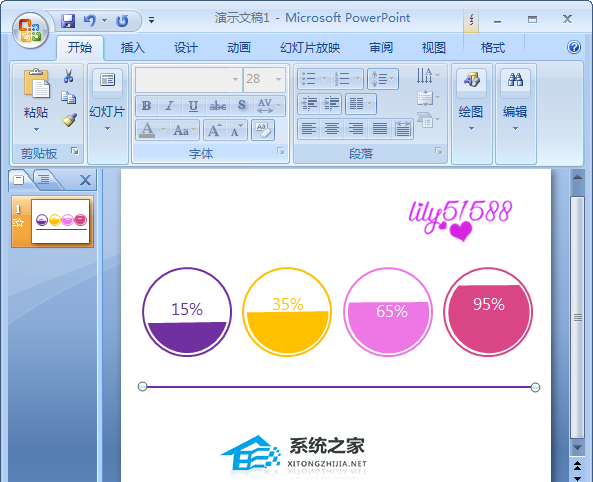The height and width of the screenshot is (482, 593).
Task: Open the 幻灯片放映 tab
Action: coord(310,48)
